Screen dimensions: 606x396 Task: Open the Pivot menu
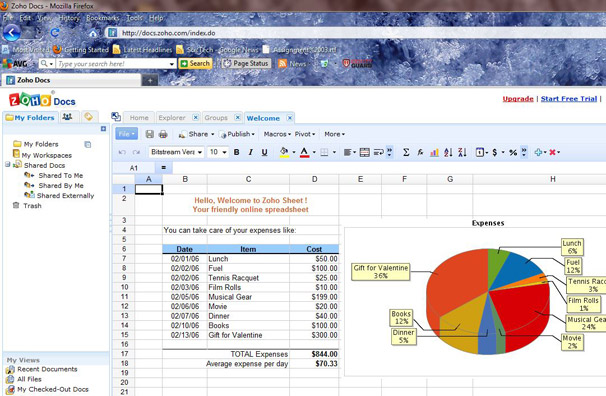coord(305,134)
